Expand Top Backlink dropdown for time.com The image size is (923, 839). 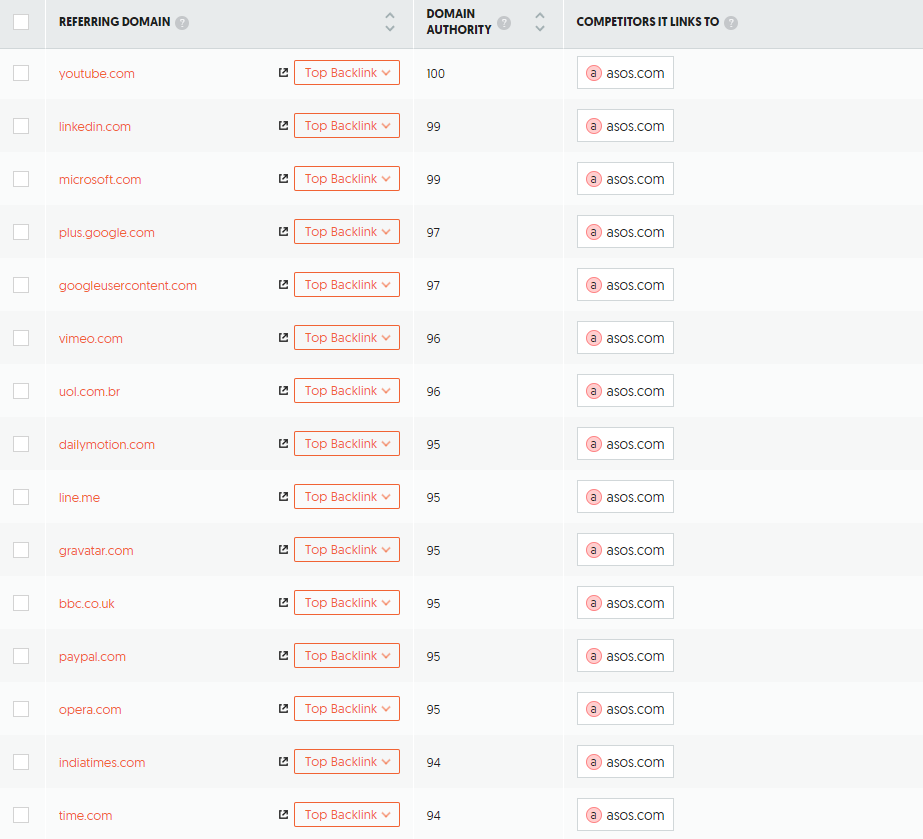[x=347, y=814]
